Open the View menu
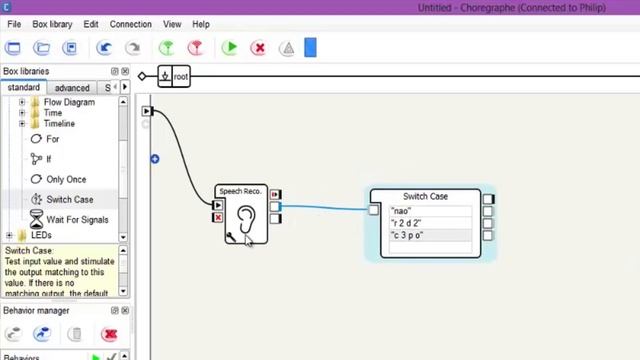 coord(172,24)
